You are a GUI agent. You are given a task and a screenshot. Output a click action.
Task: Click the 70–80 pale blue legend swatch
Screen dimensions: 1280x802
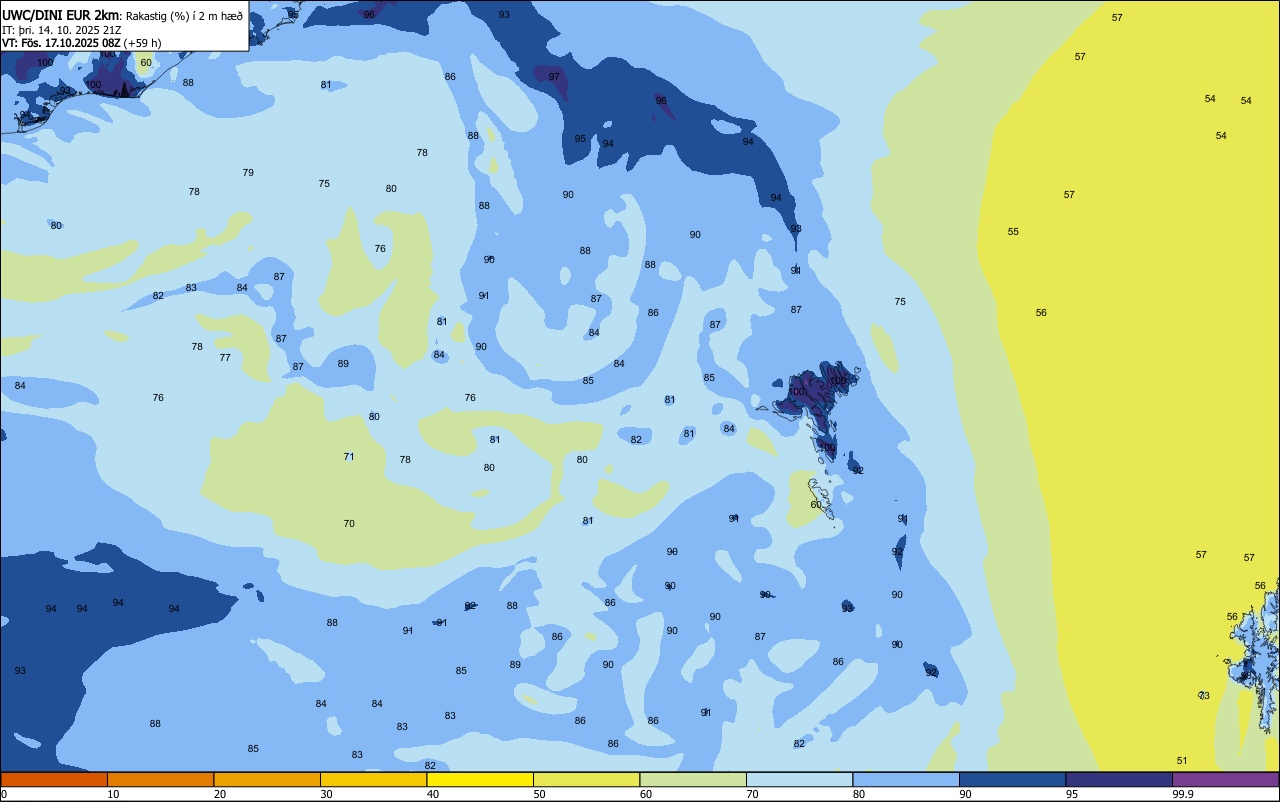coord(799,779)
